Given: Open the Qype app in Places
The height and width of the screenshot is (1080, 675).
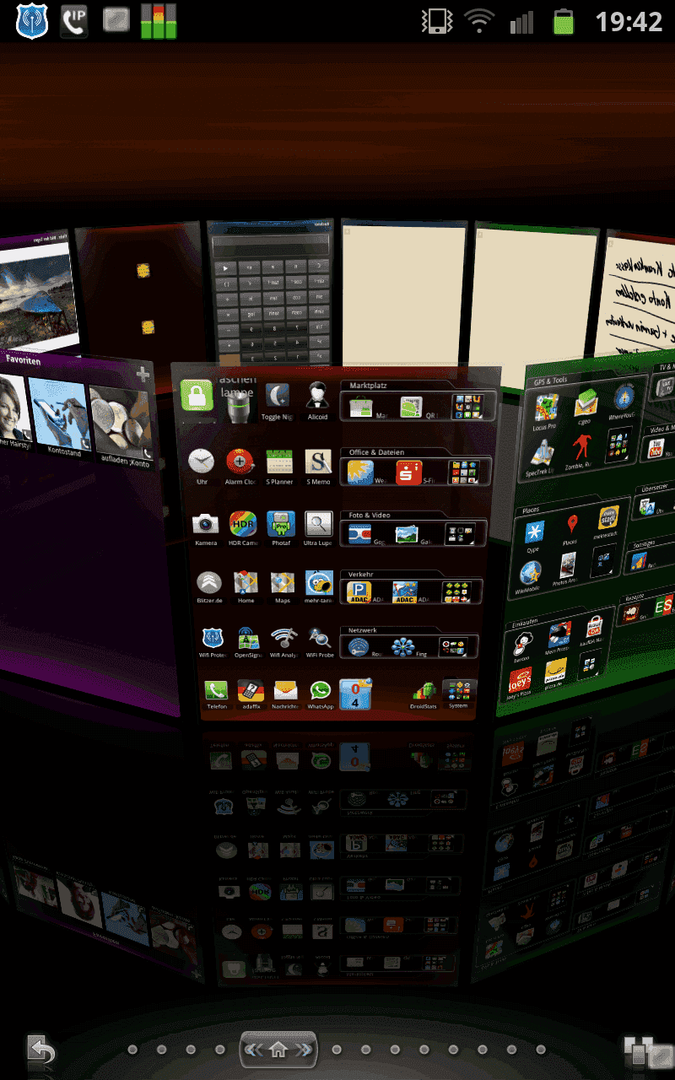Looking at the screenshot, I should (534, 533).
